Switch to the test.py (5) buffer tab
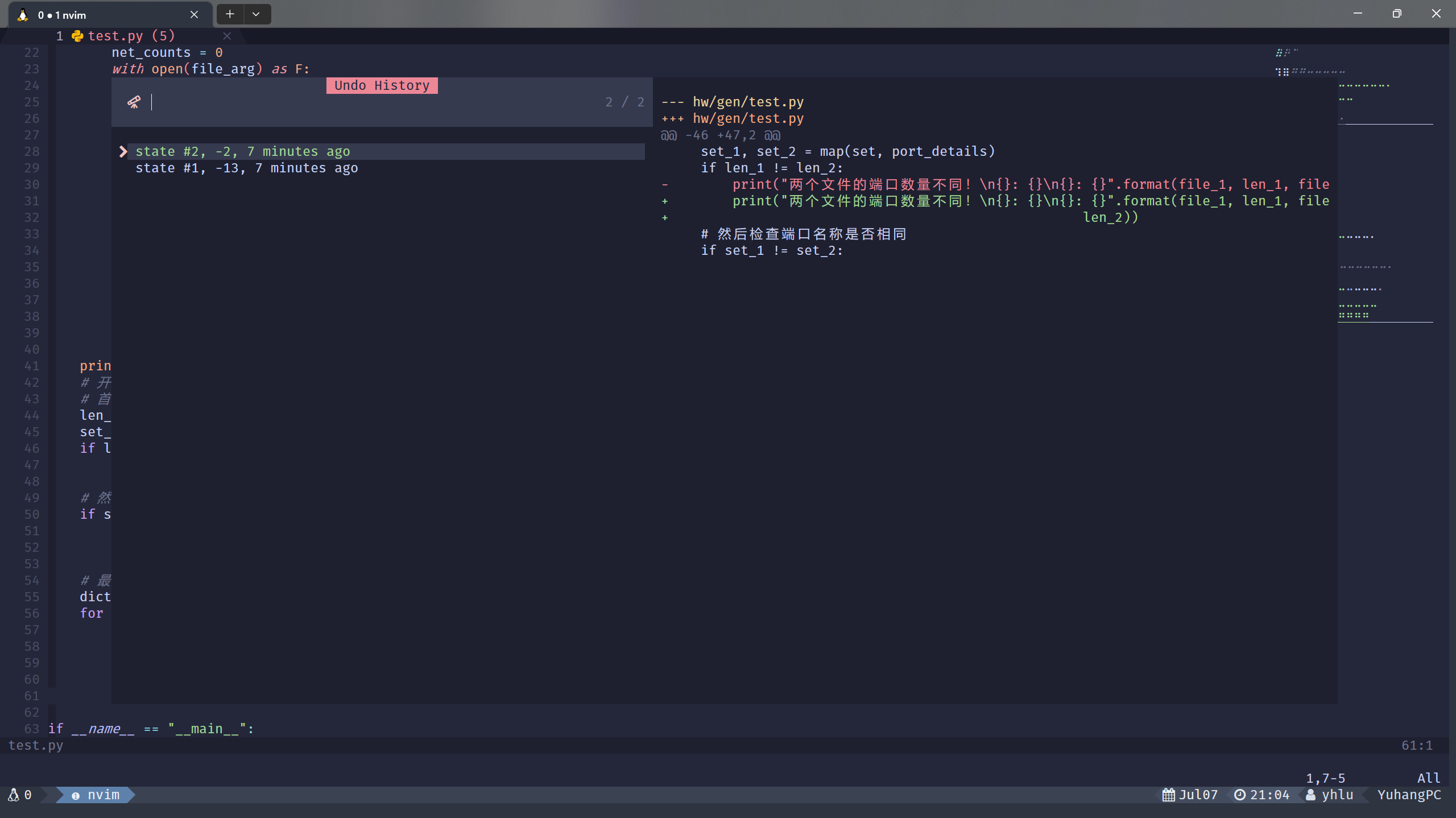 tap(131, 36)
